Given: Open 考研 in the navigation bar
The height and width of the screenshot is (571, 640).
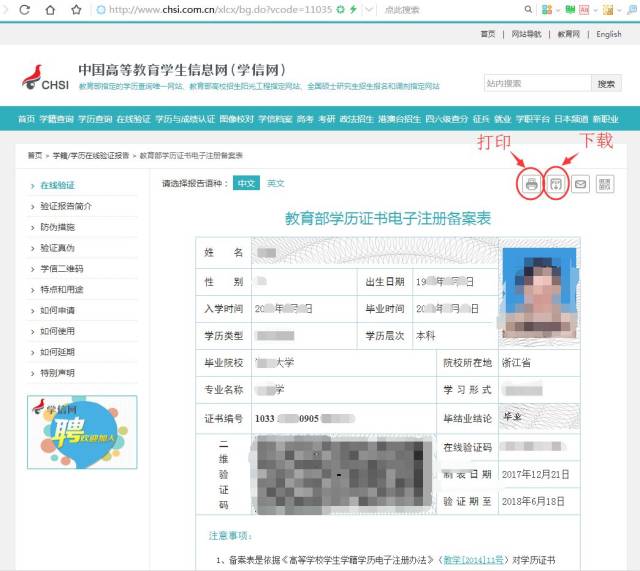Looking at the screenshot, I should click(x=327, y=119).
